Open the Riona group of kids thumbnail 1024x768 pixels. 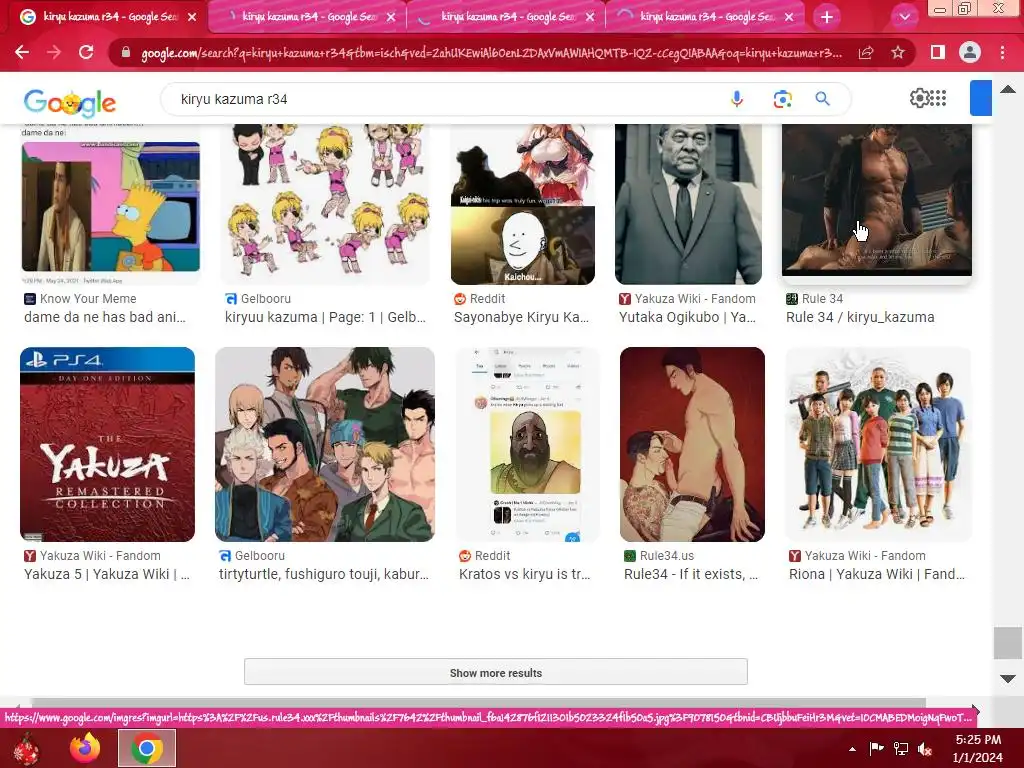click(x=878, y=444)
